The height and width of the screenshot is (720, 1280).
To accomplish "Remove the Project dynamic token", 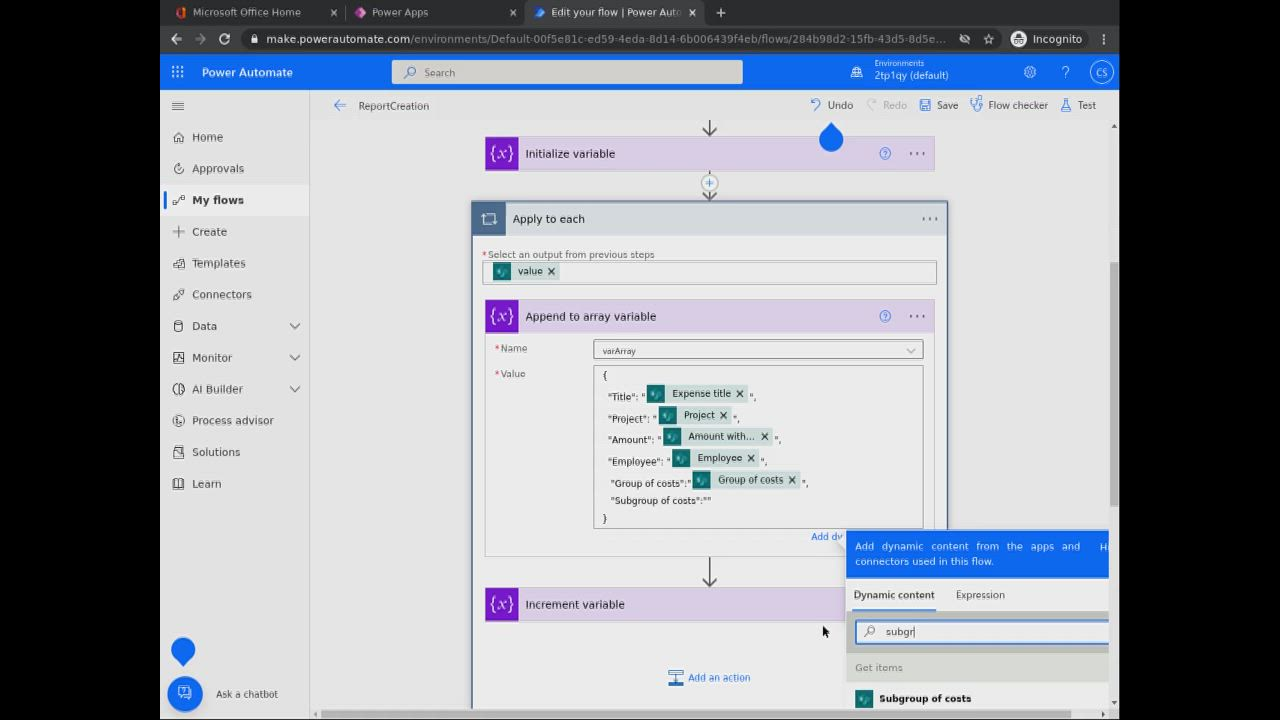I will [723, 416].
